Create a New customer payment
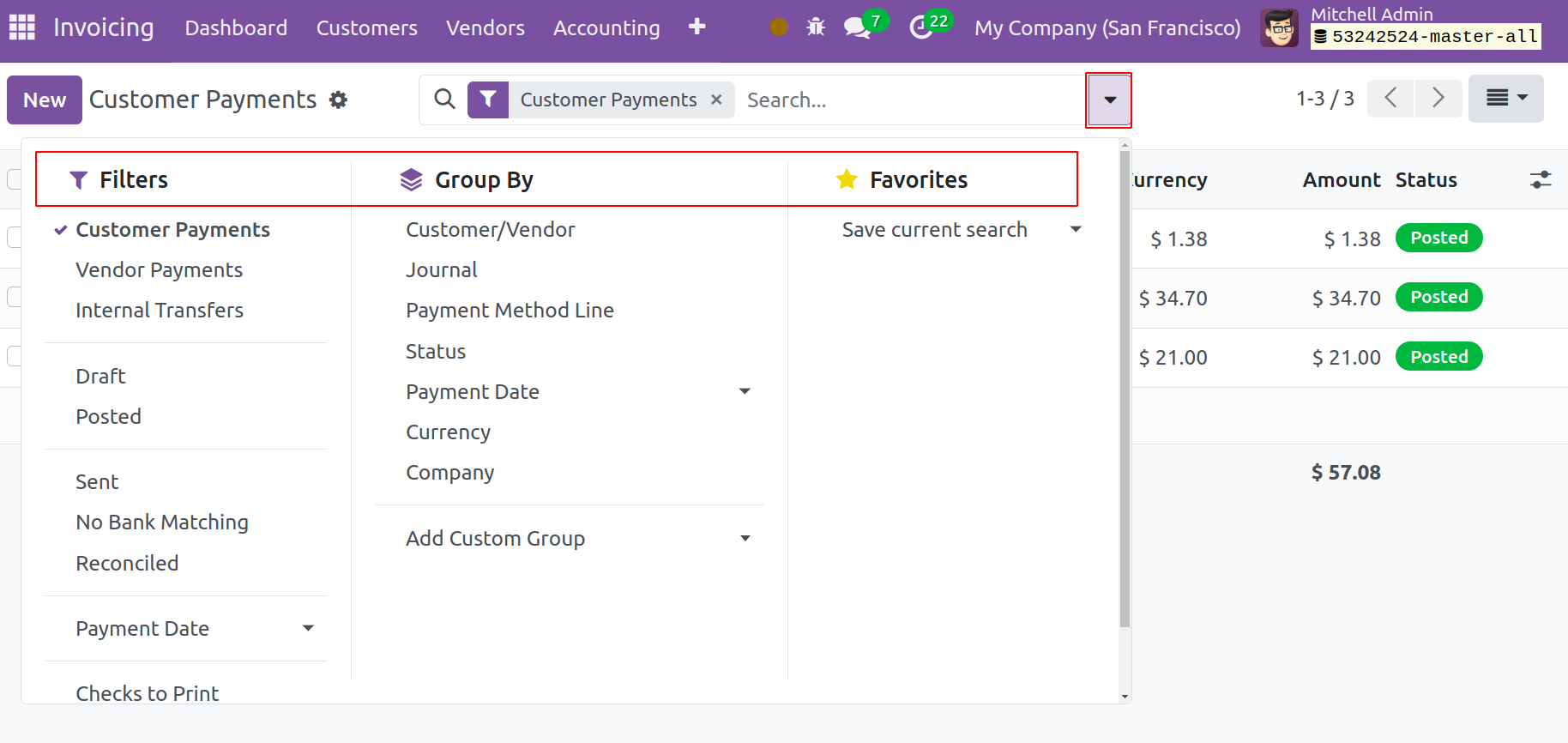Screen dimensions: 1568x743 tap(45, 100)
